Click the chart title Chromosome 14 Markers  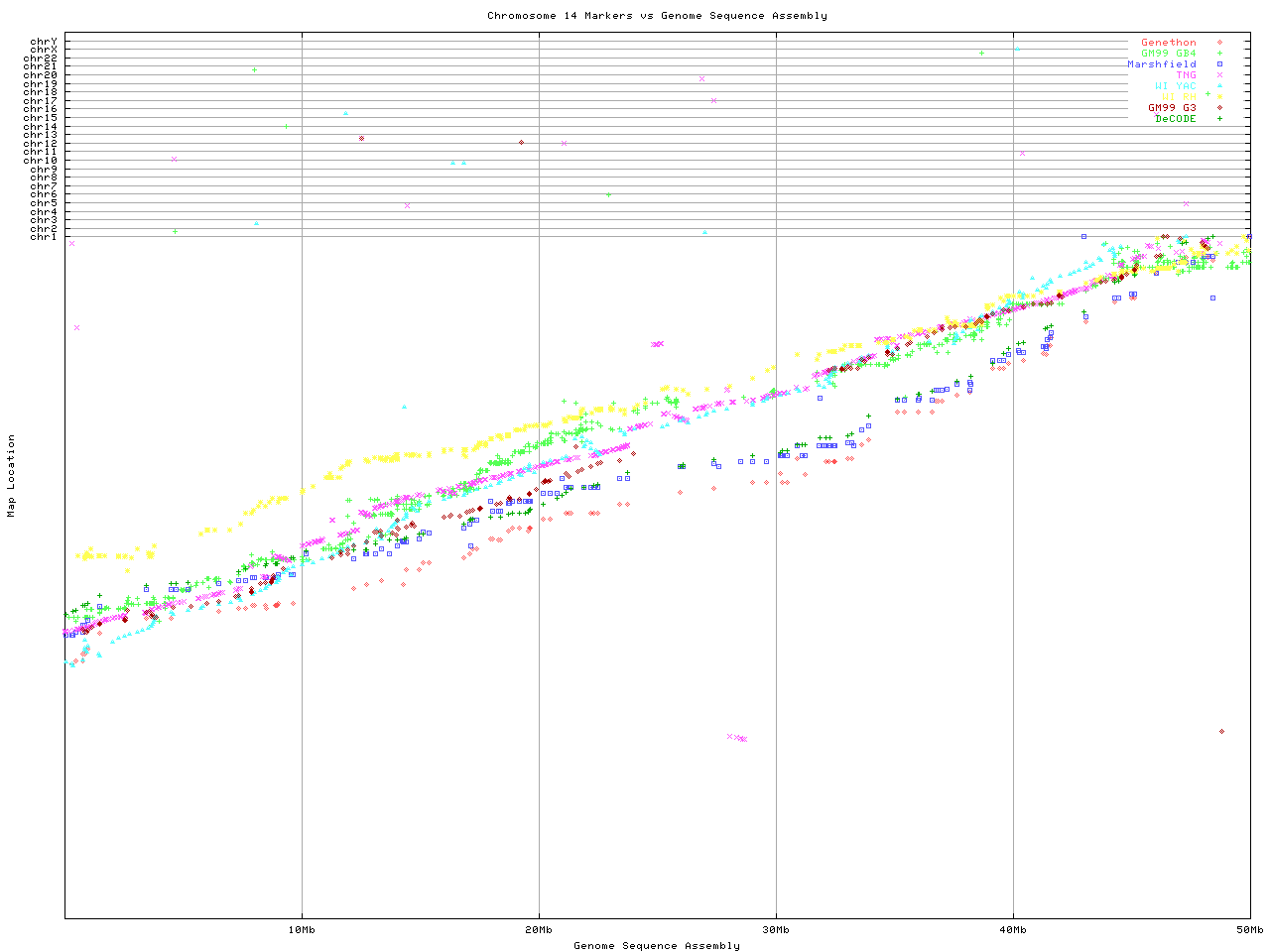(x=657, y=16)
